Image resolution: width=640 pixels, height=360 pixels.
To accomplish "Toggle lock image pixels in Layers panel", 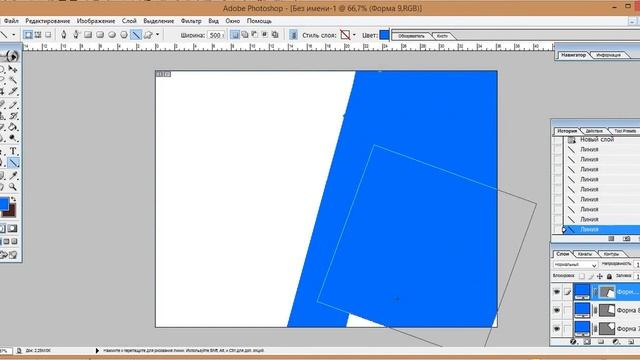I will (x=591, y=276).
